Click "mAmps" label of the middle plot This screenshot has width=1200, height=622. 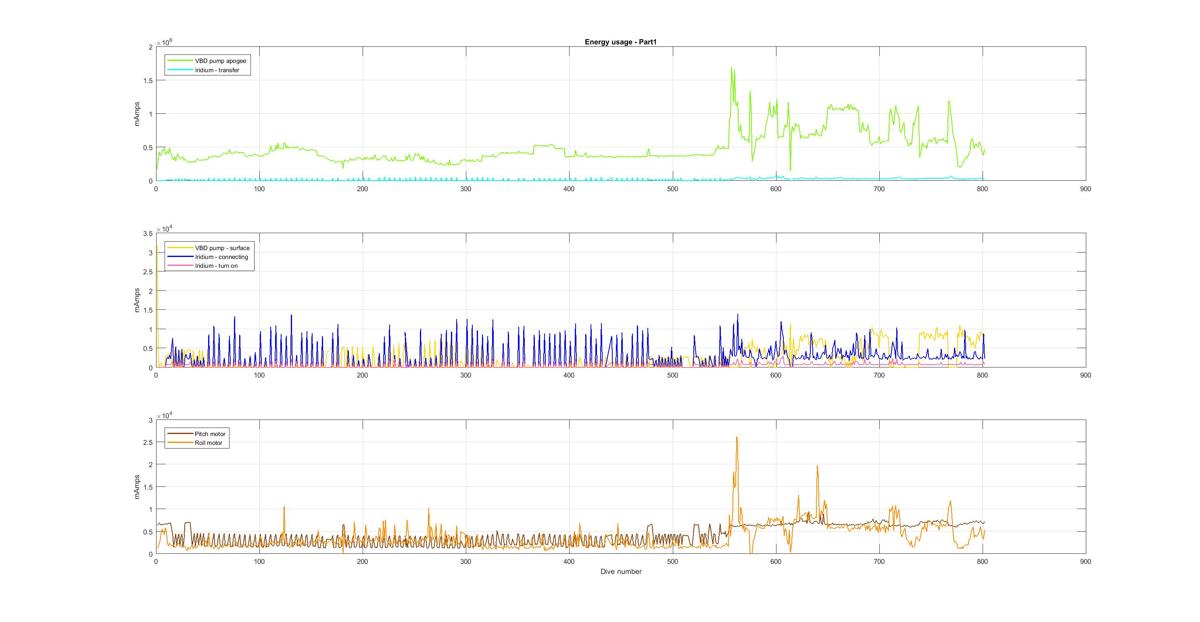point(137,301)
